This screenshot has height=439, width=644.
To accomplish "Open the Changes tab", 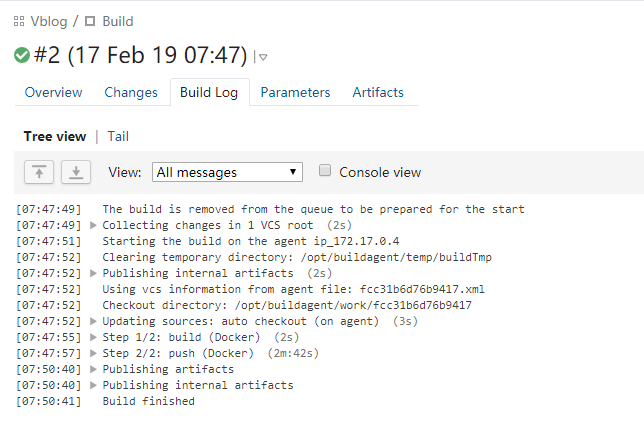I will tap(131, 92).
